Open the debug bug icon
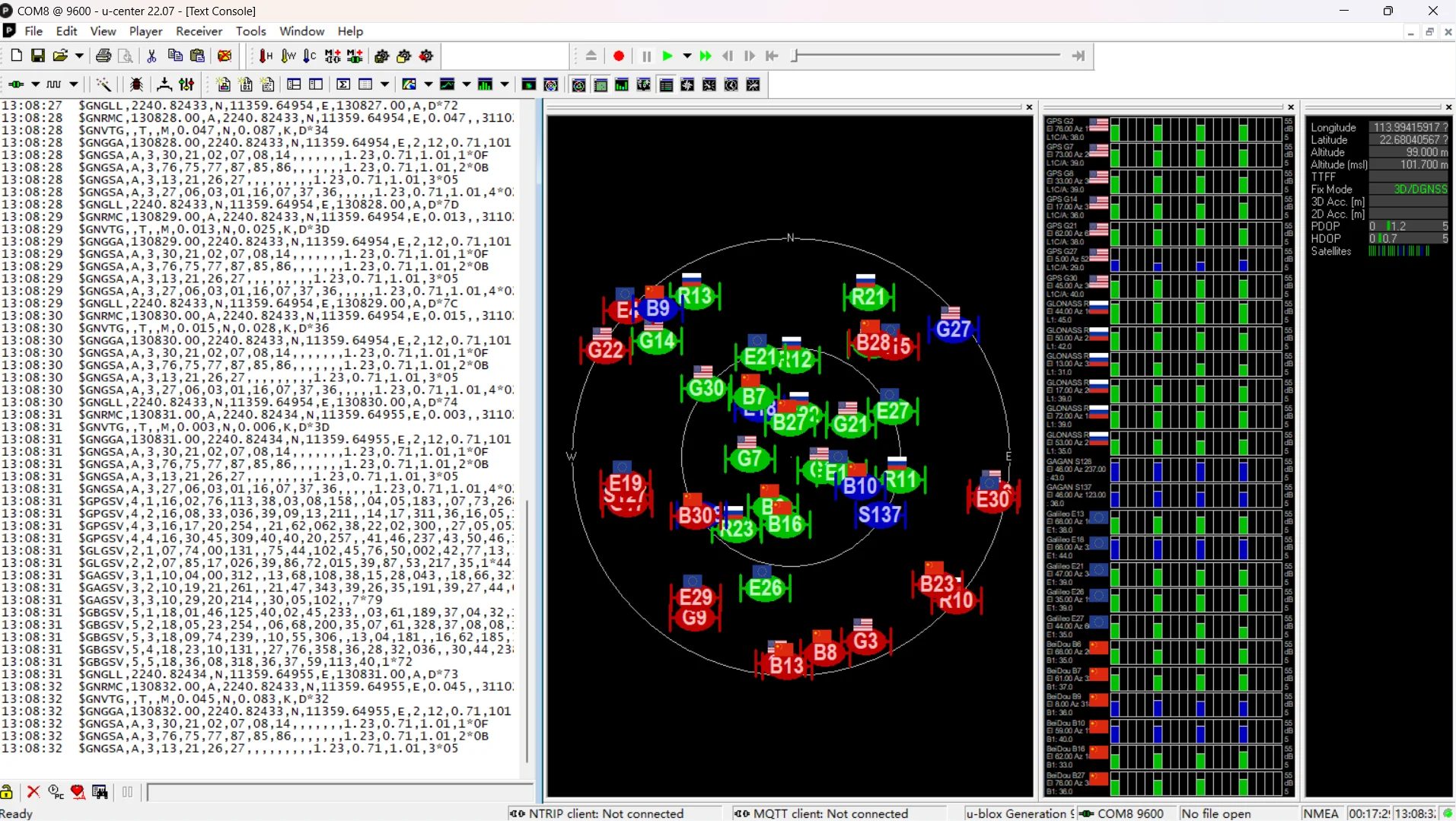 (136, 84)
